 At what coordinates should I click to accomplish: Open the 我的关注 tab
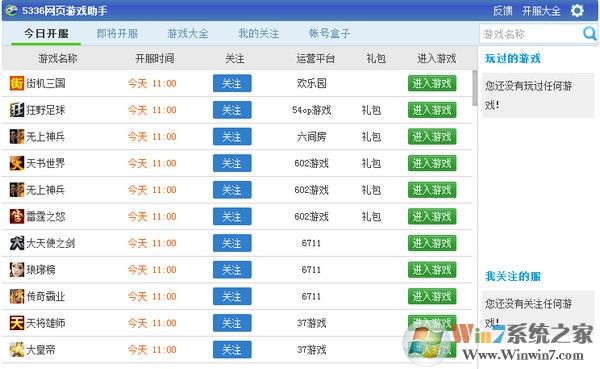pyautogui.click(x=258, y=33)
